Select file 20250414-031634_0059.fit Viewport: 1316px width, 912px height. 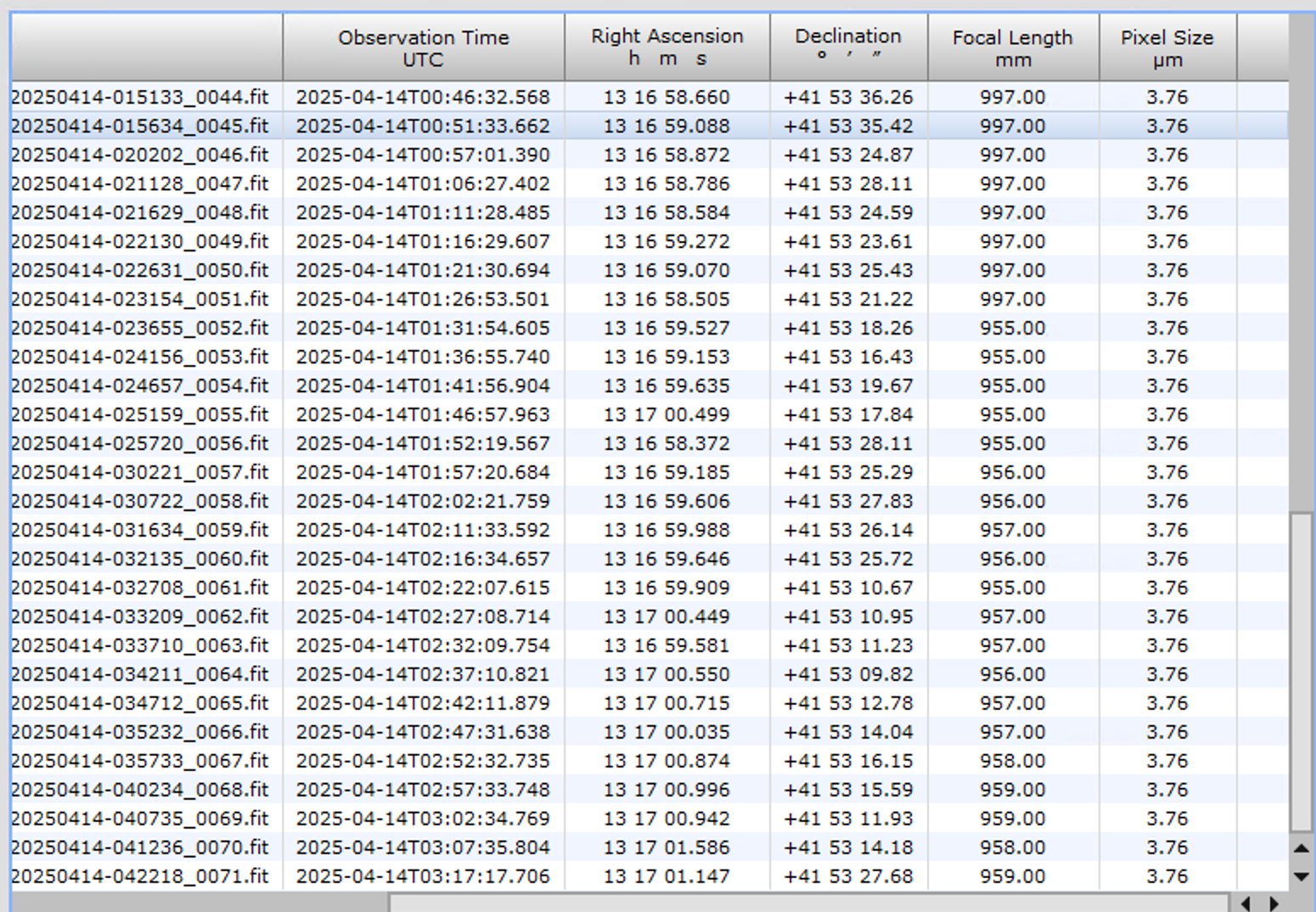(x=140, y=530)
